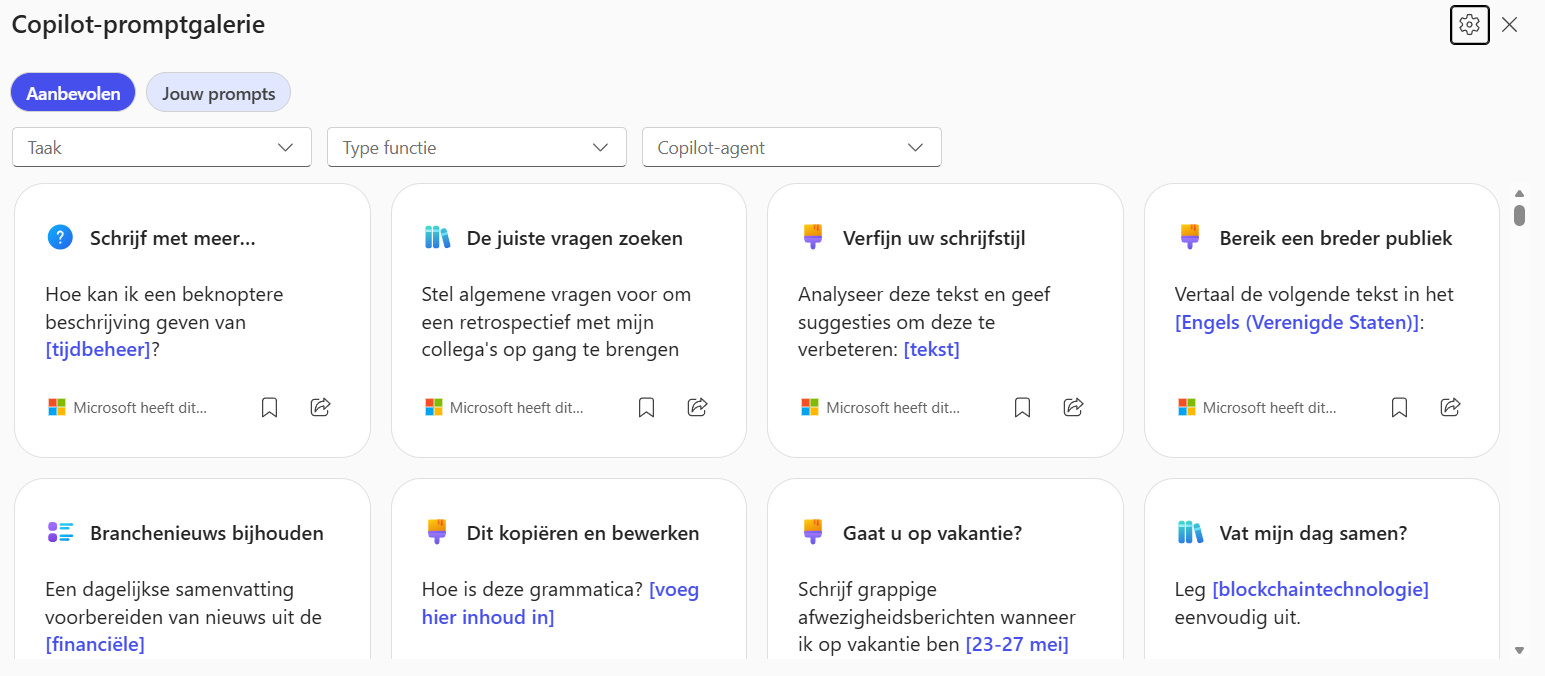Bookmark the 'De juiste vragen zoeken' prompt
1545x676 pixels.
tap(646, 407)
